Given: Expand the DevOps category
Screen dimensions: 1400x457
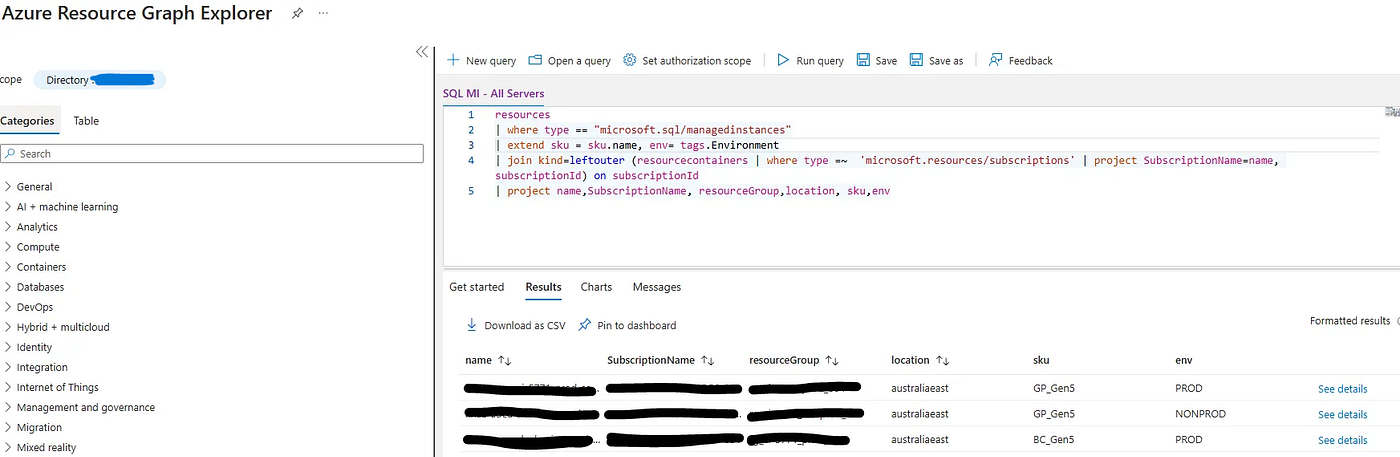Looking at the screenshot, I should point(8,307).
